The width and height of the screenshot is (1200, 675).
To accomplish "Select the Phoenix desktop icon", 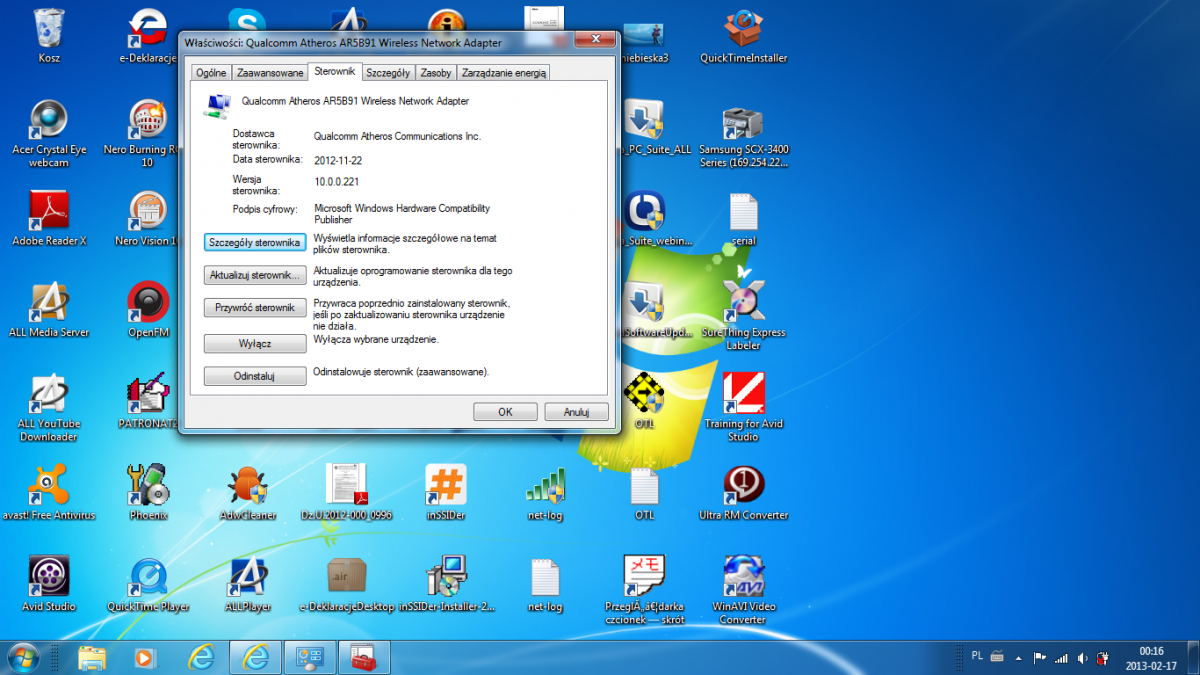I will 148,491.
